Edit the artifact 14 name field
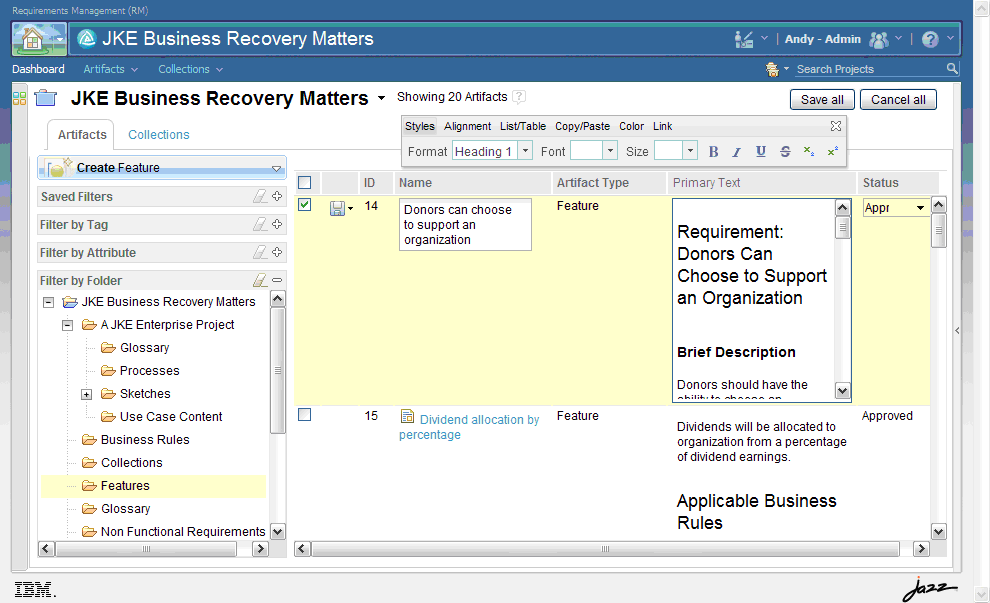Viewport: 990px width, 603px height. tap(465, 225)
